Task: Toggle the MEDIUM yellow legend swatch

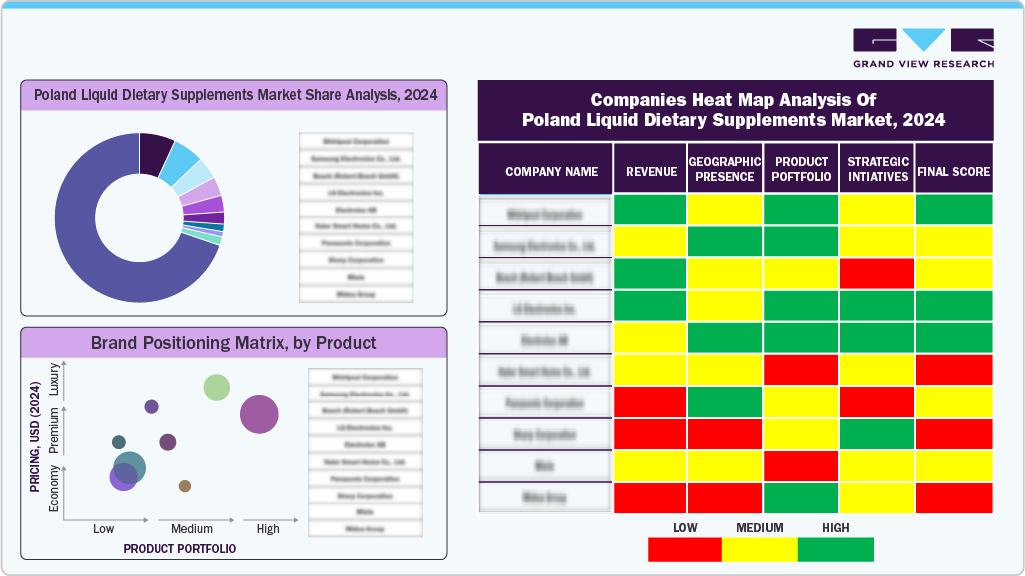Action: 759,549
